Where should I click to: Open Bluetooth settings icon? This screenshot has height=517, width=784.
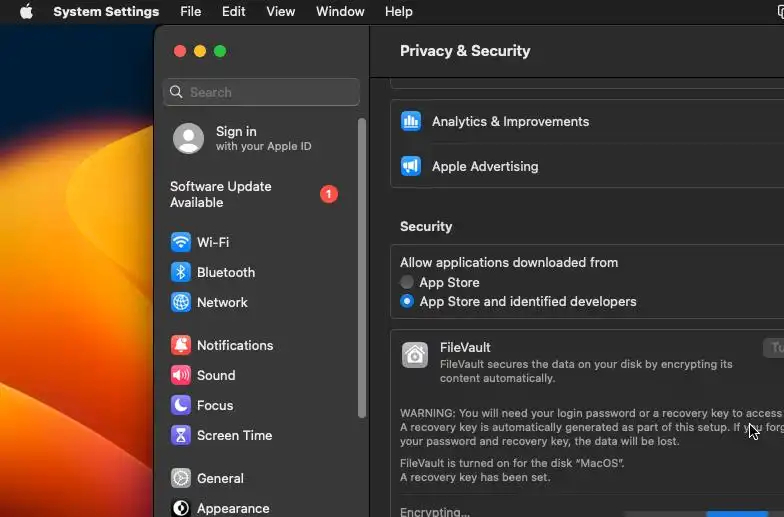[x=181, y=272]
